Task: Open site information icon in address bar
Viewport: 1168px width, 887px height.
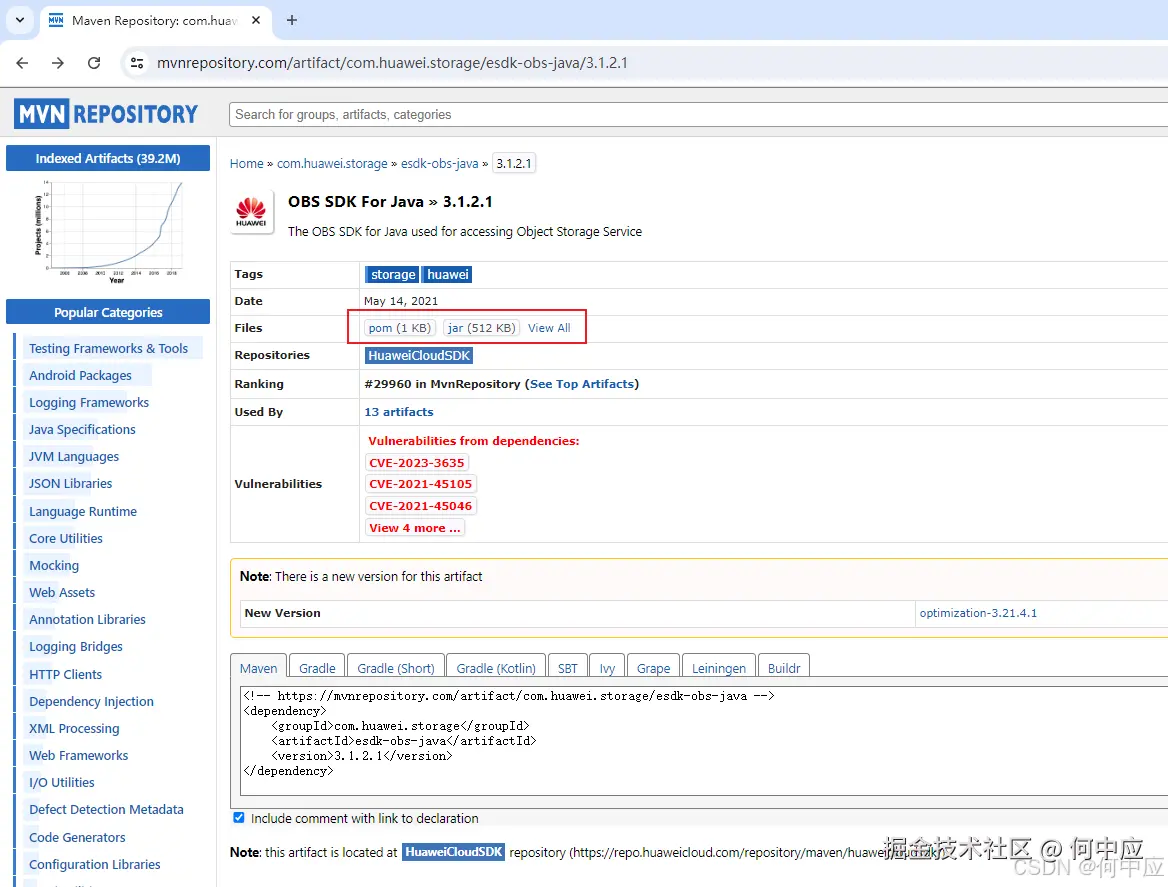Action: click(137, 63)
